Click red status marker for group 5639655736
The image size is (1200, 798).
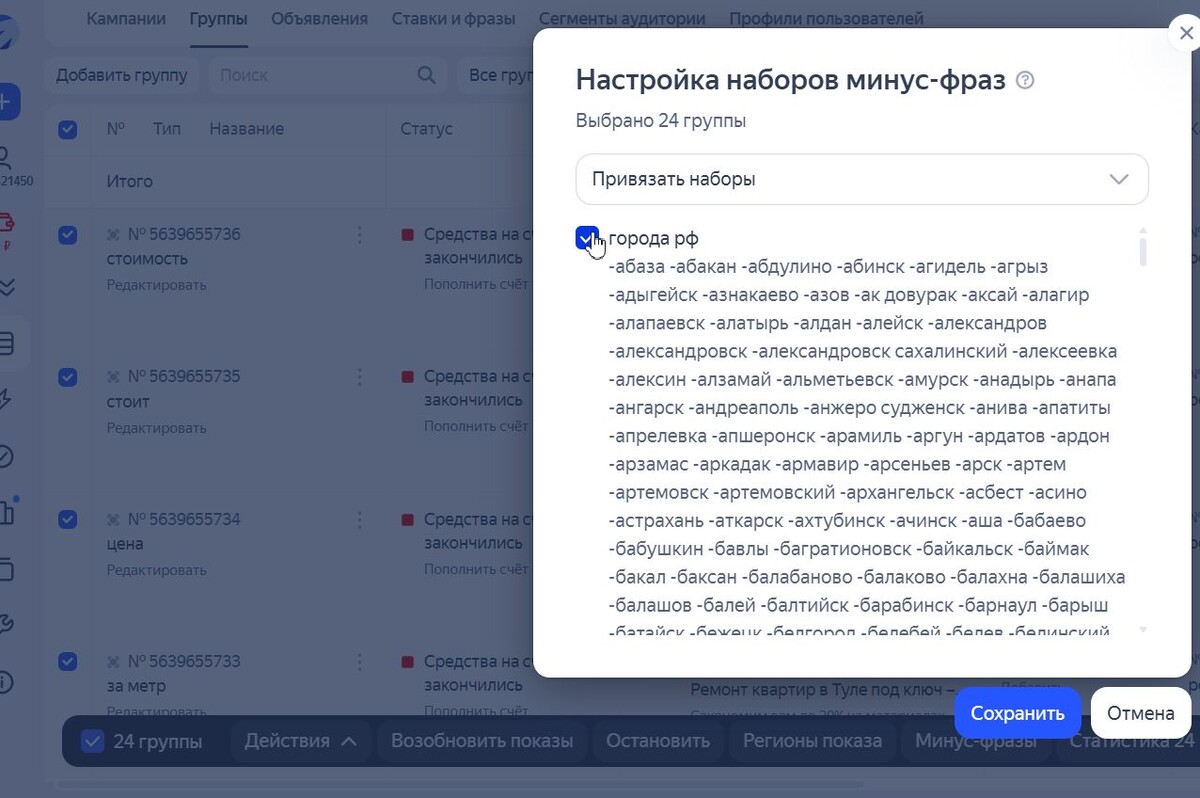407,235
